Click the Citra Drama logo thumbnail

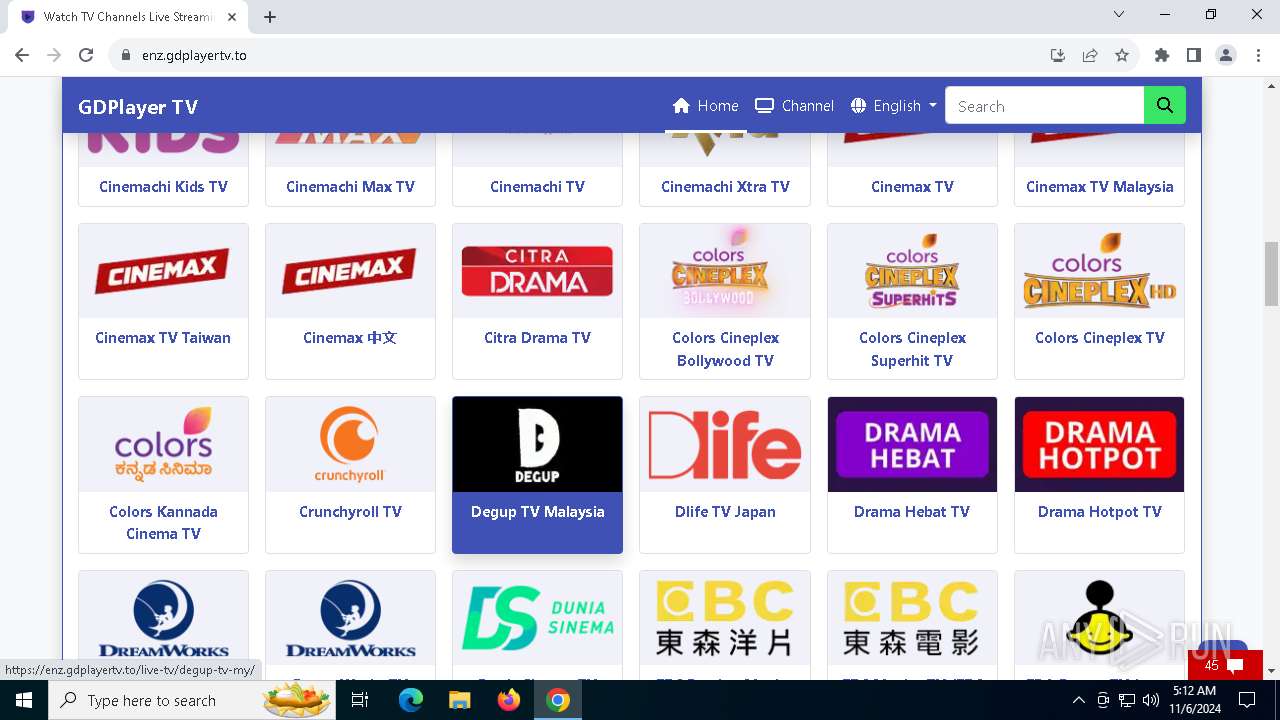(537, 271)
